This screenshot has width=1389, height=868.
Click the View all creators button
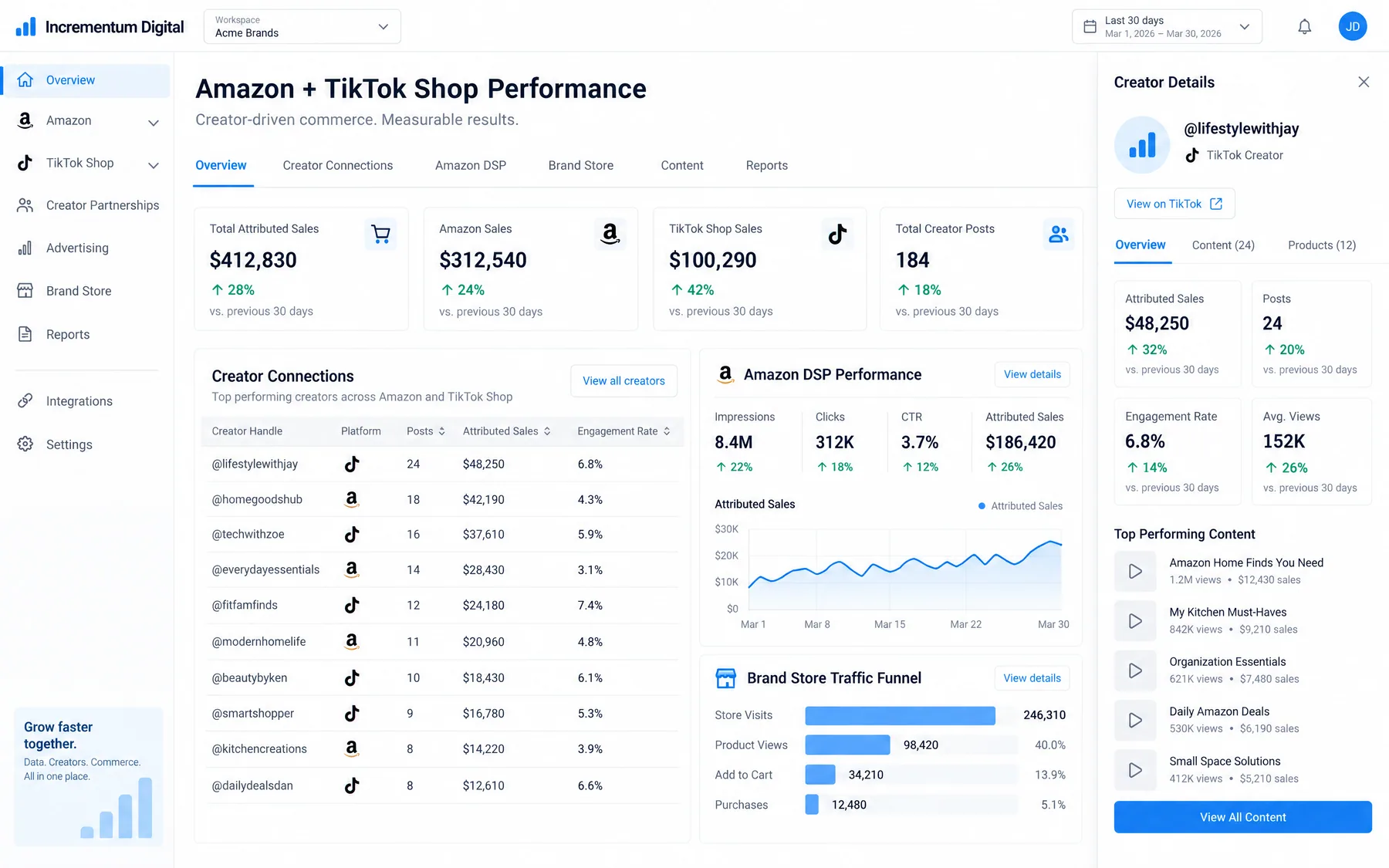[624, 381]
